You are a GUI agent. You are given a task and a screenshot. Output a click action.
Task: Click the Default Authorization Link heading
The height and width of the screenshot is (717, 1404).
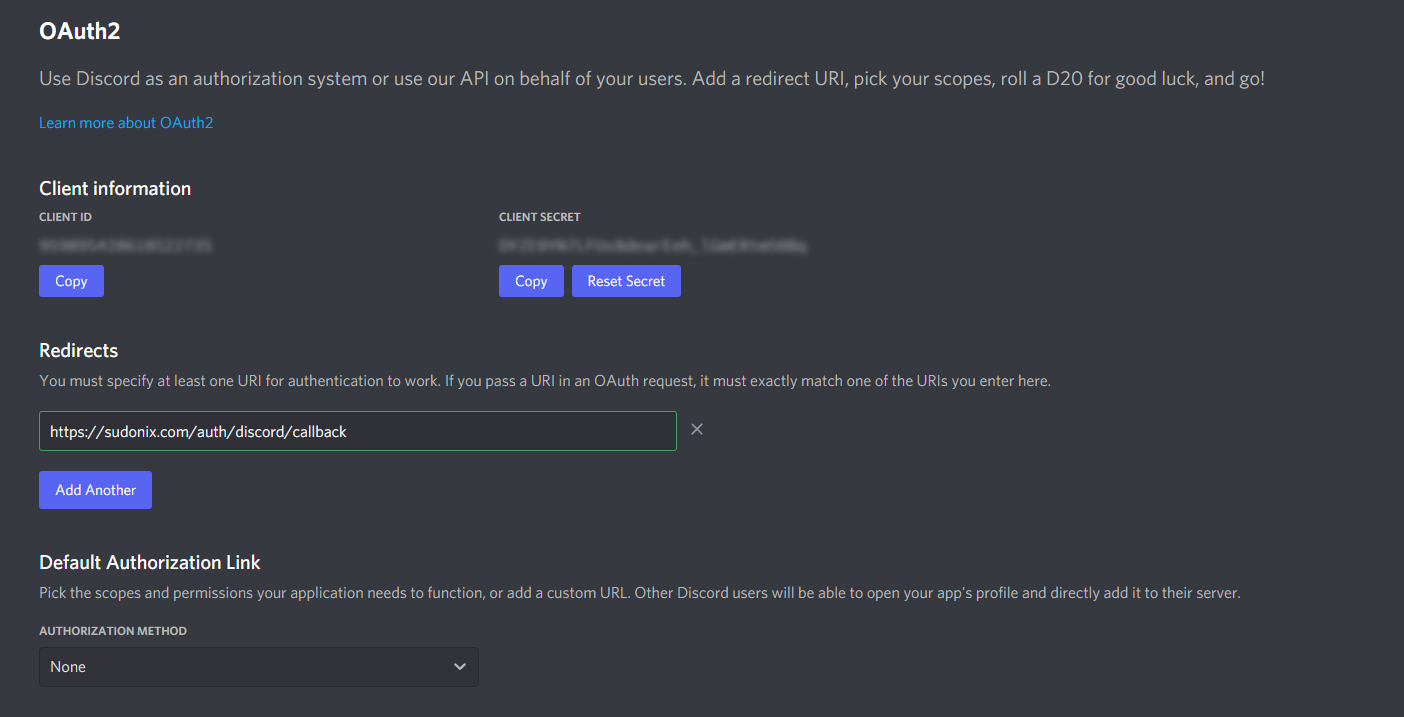tap(150, 563)
